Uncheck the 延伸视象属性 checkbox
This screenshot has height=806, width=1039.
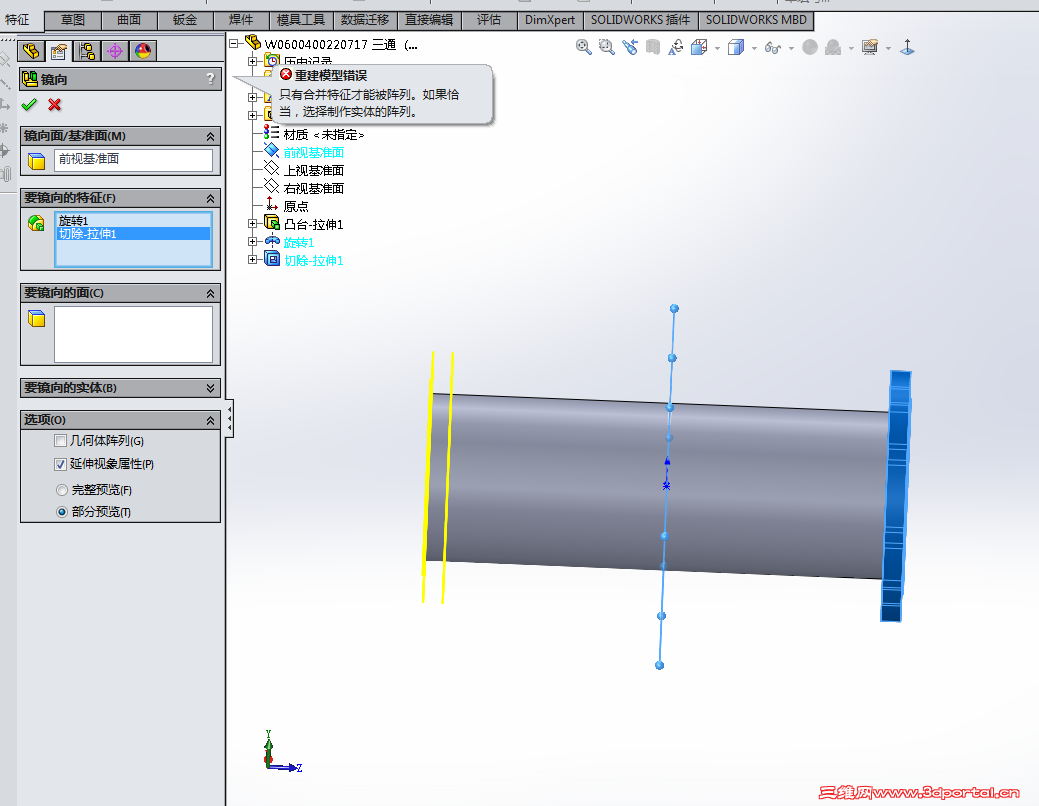point(60,464)
